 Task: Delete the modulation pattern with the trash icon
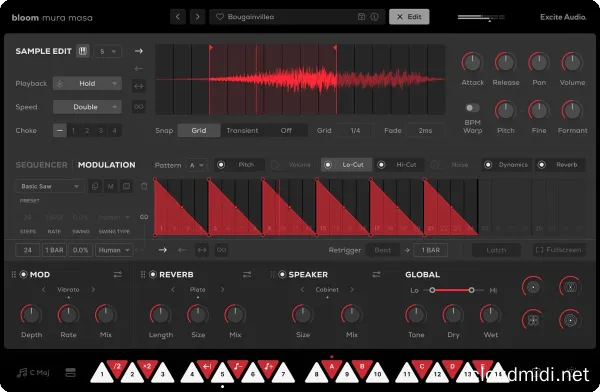(144, 186)
